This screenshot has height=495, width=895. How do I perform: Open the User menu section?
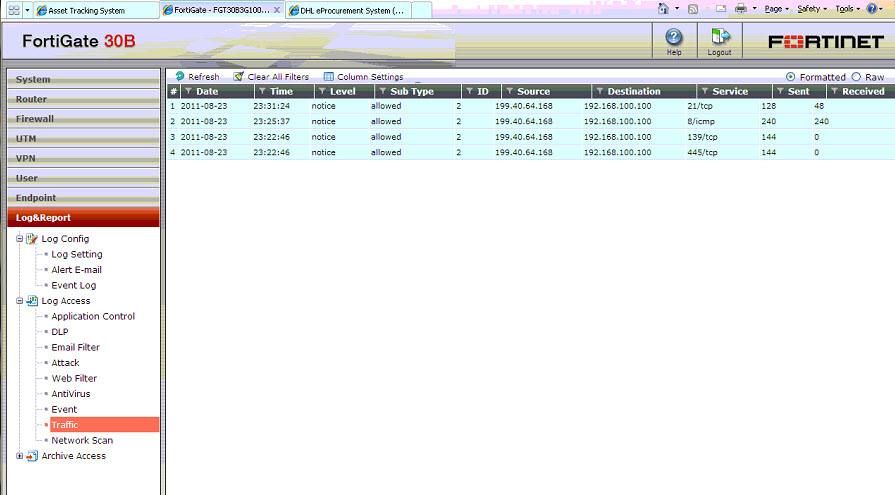[x=83, y=178]
